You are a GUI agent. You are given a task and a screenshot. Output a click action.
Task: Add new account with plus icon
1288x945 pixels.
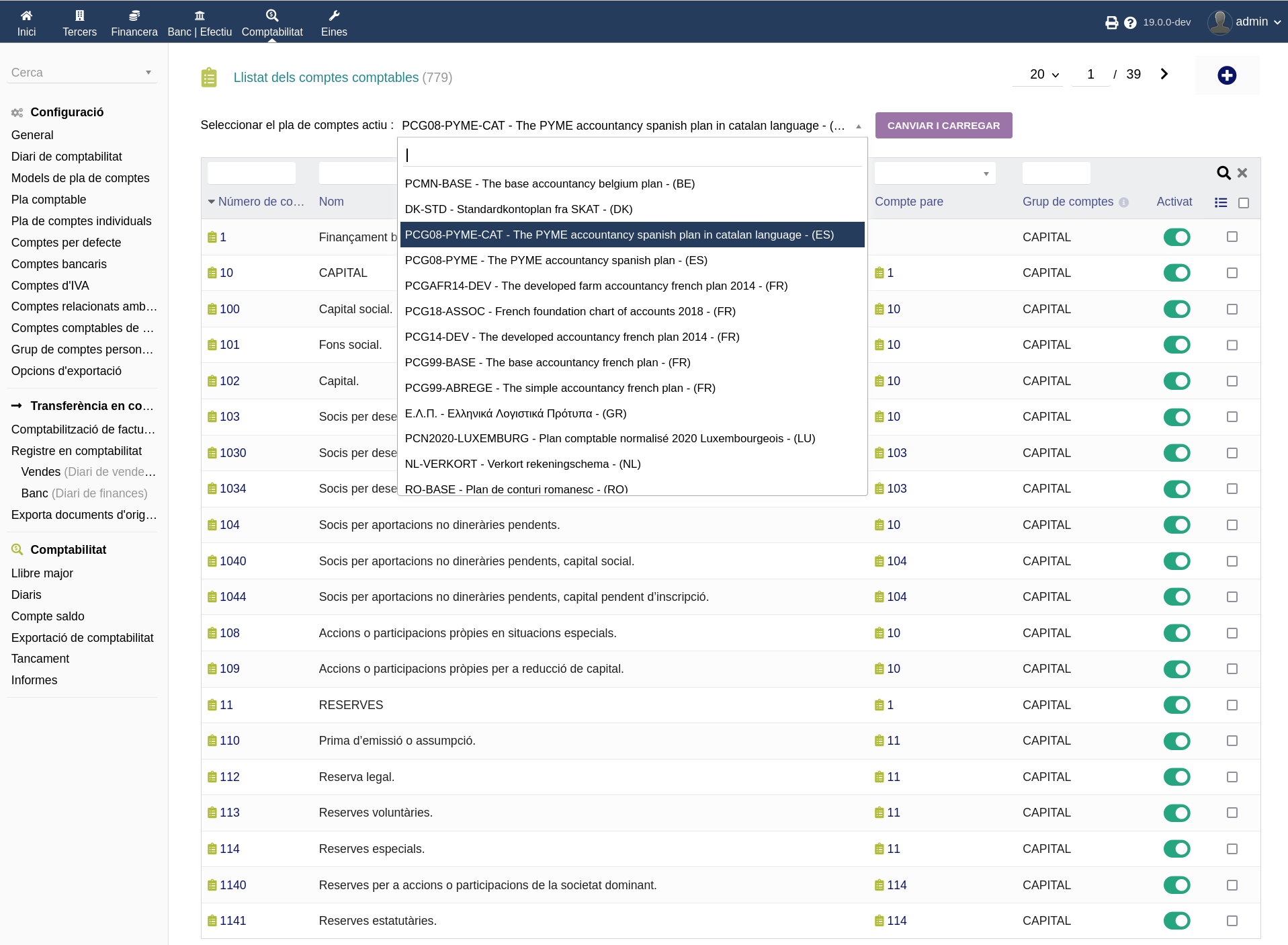1227,75
